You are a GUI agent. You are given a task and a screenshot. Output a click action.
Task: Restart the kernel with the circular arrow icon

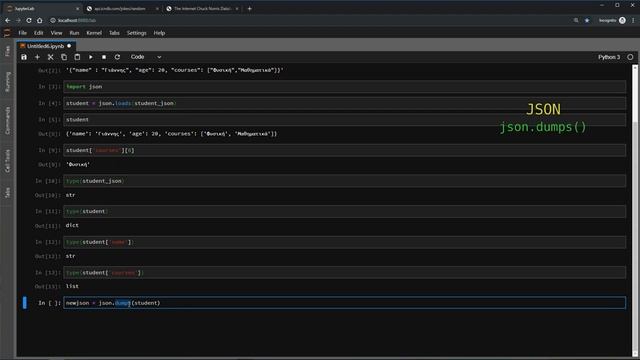pos(117,57)
